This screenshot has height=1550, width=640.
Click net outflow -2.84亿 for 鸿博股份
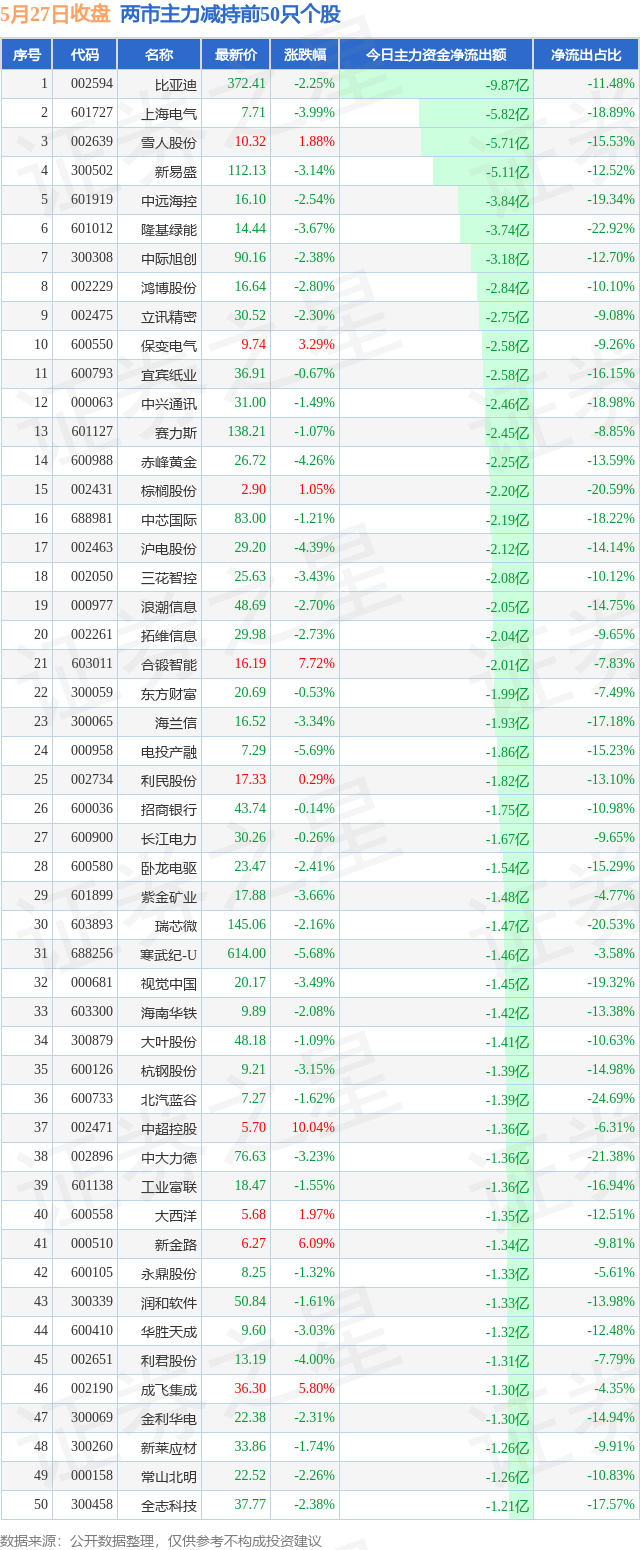coord(507,288)
